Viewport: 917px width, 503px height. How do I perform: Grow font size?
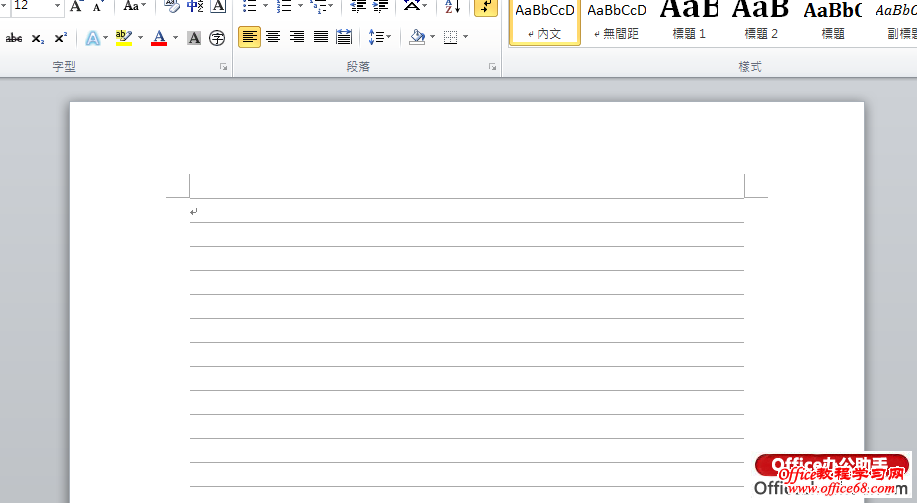point(75,6)
